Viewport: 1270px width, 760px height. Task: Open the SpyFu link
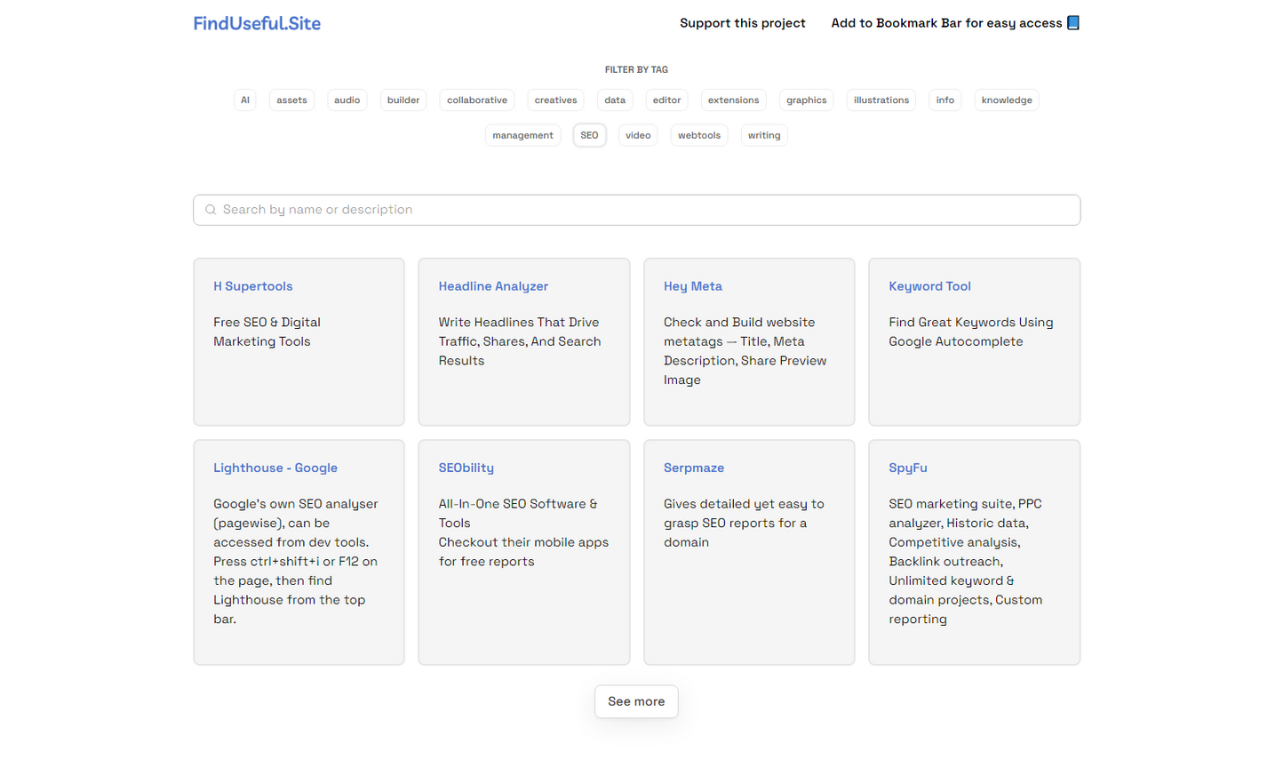(x=908, y=468)
